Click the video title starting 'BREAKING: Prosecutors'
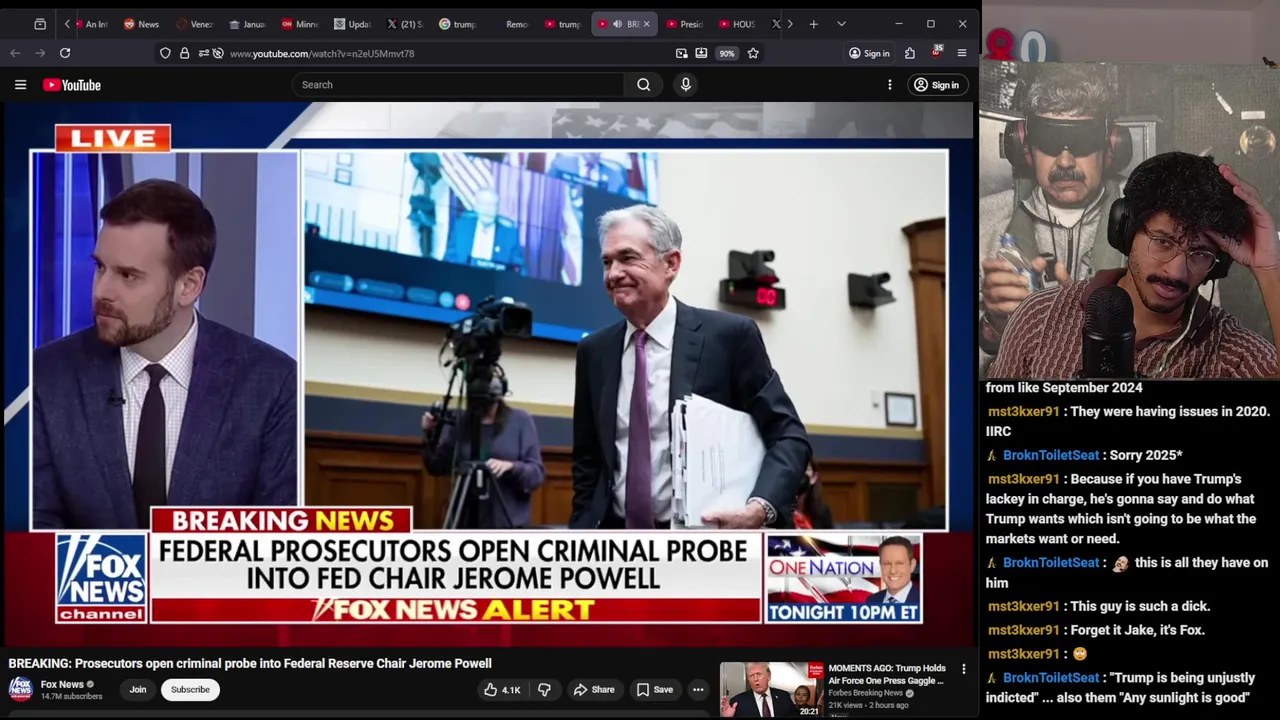The image size is (1280, 720). click(250, 663)
